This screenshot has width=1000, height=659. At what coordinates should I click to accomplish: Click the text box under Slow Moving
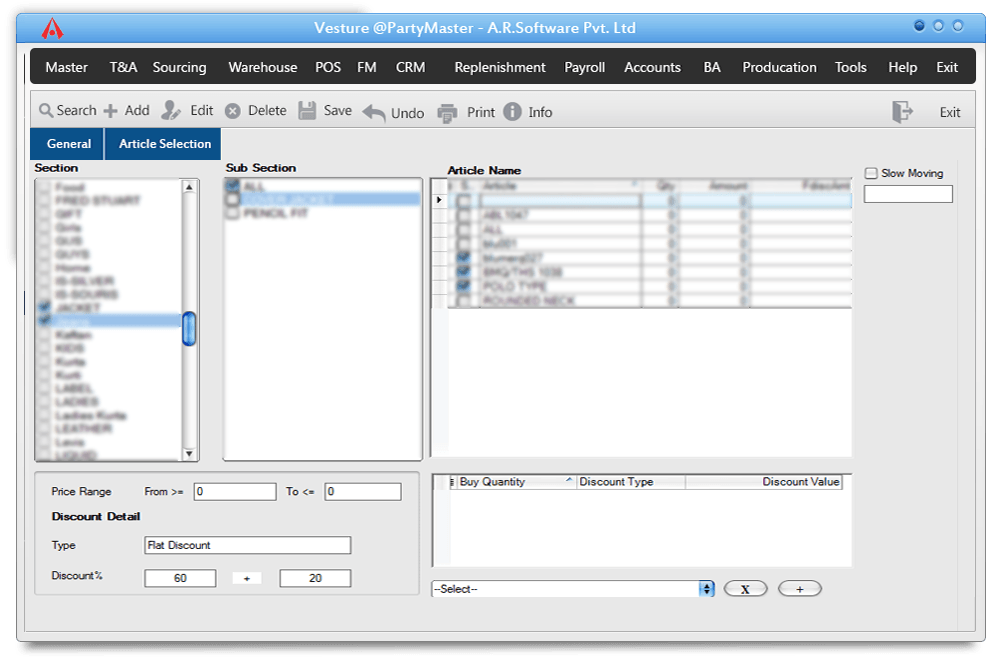pos(908,194)
